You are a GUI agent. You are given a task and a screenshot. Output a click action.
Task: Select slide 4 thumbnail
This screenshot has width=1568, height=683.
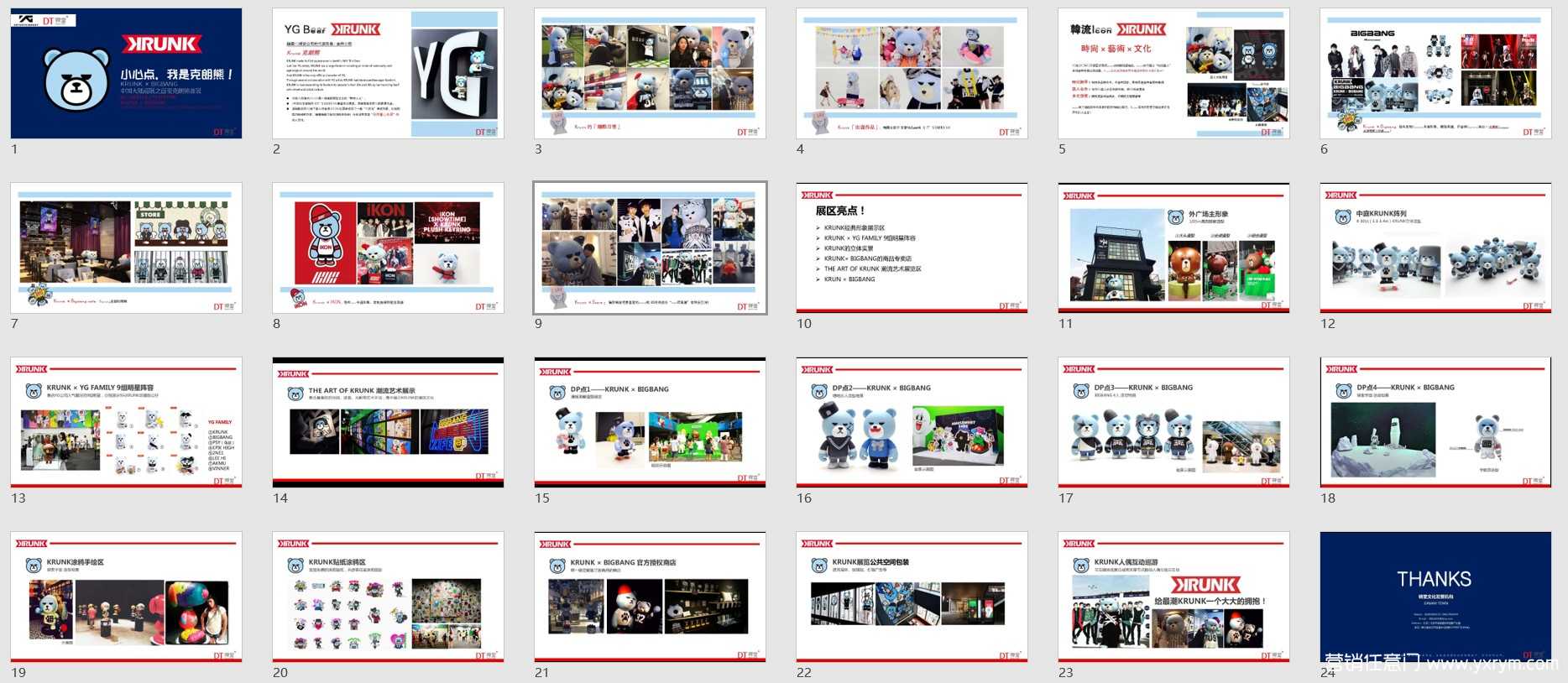click(912, 74)
